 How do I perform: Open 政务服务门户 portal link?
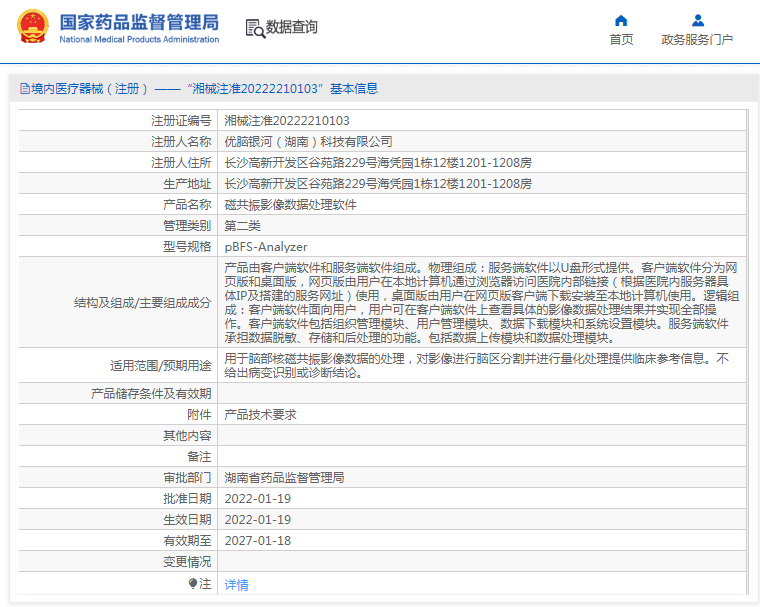[697, 40]
